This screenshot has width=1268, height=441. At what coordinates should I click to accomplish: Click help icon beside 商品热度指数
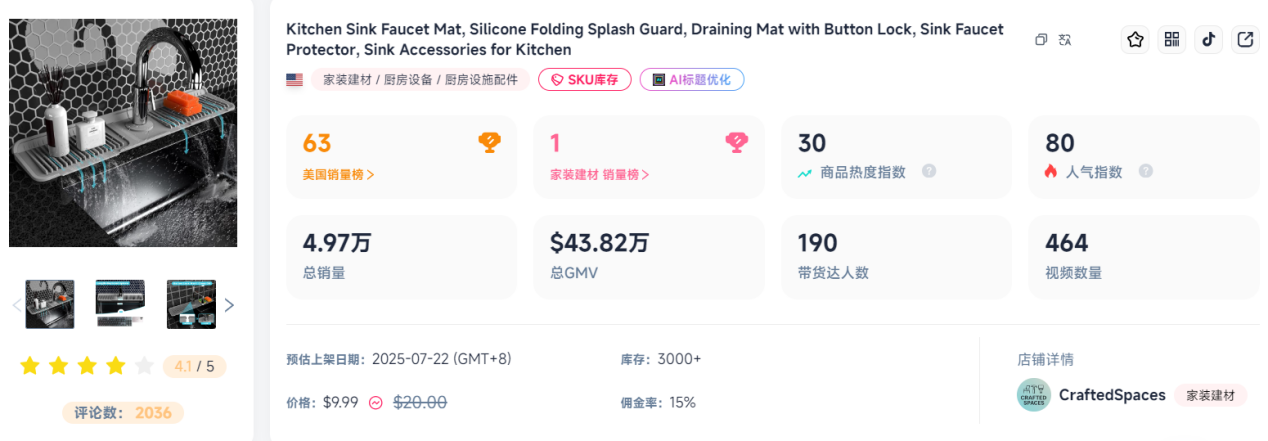click(x=929, y=171)
